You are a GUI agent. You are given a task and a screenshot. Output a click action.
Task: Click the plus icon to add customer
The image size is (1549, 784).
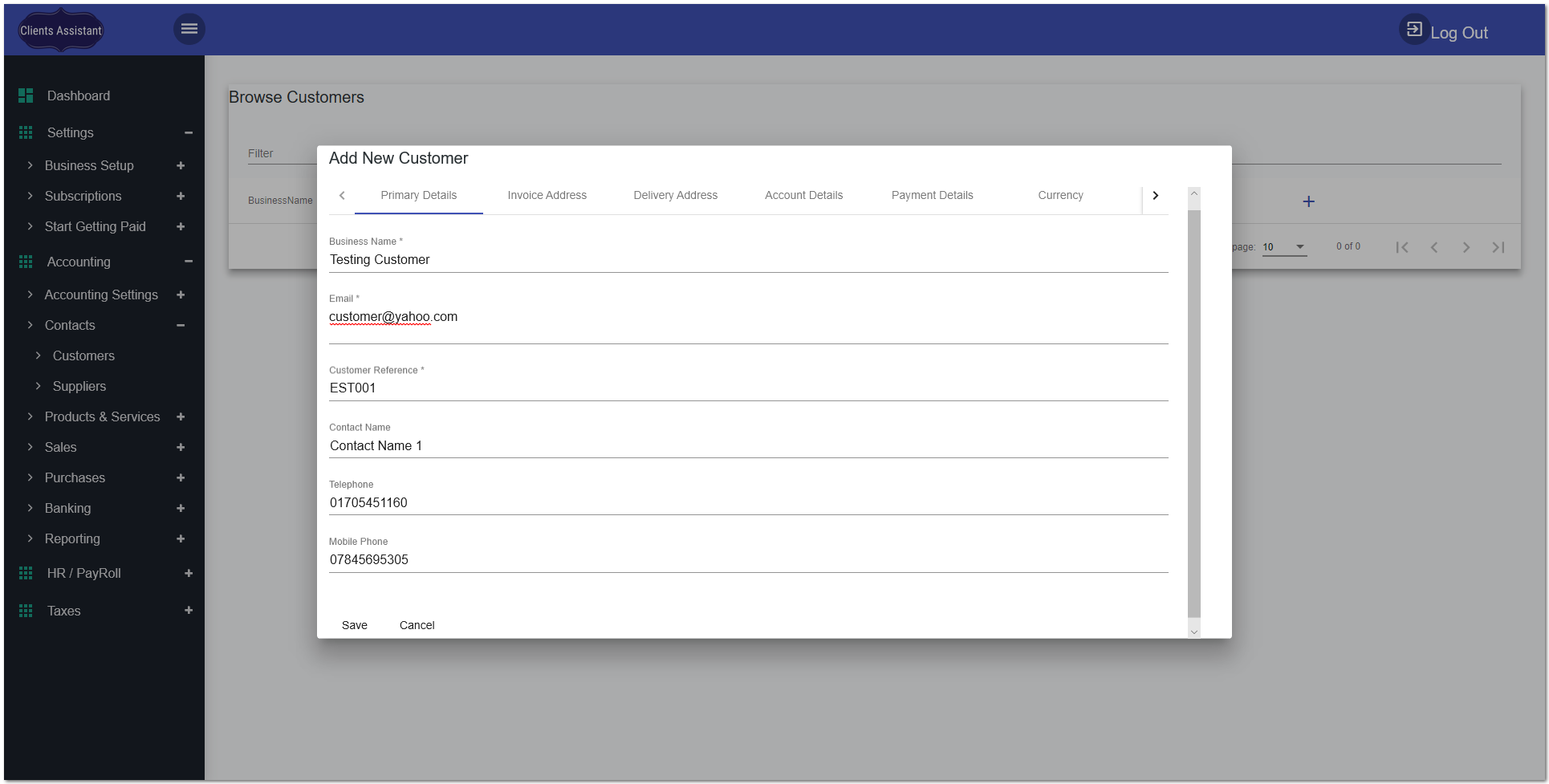coord(1309,201)
